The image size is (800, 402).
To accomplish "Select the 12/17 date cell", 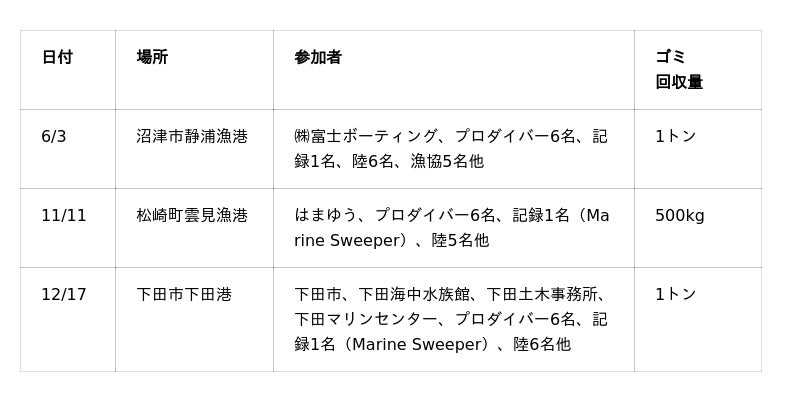I will [64, 295].
